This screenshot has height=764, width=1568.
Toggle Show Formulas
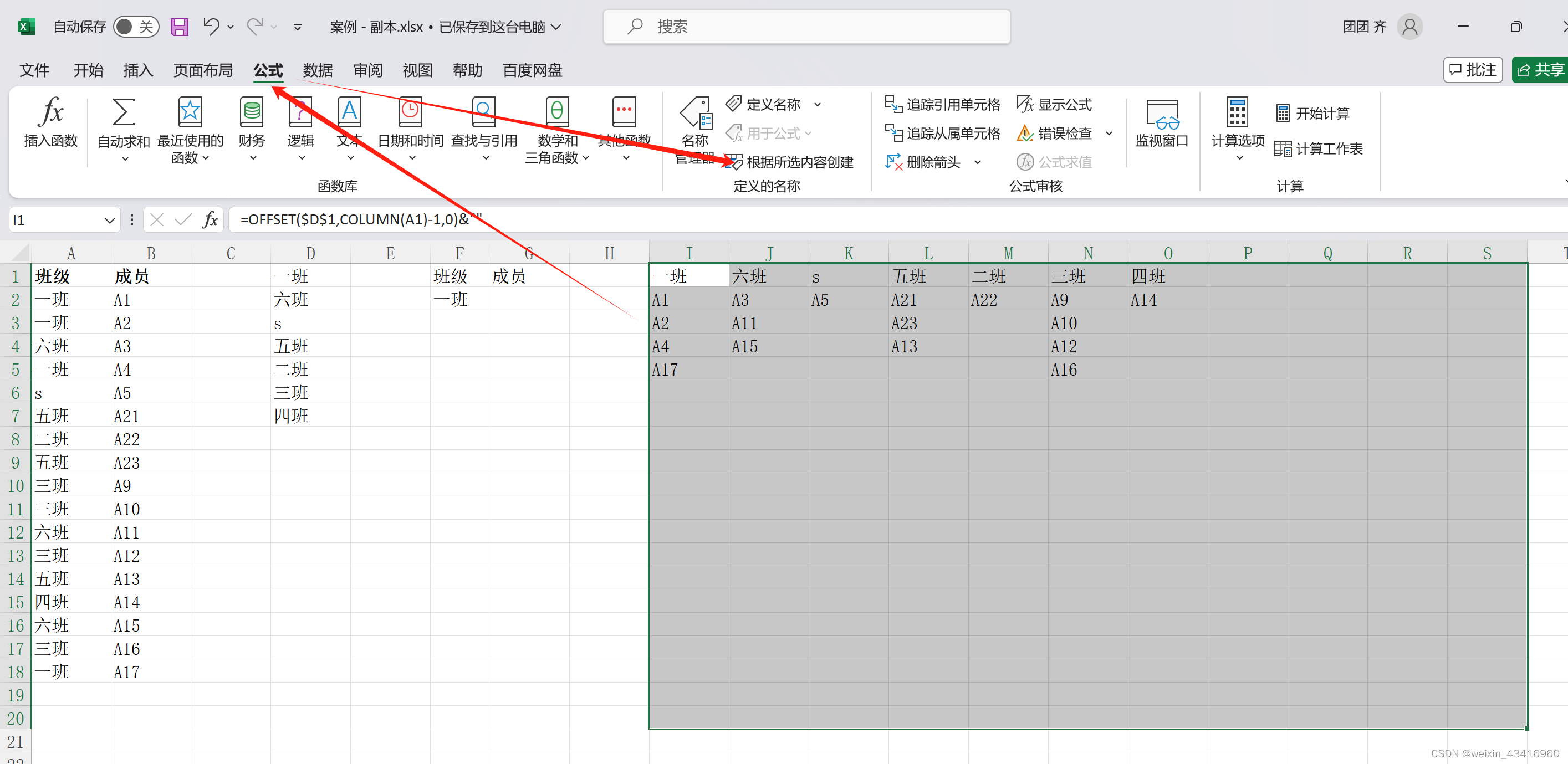click(1054, 105)
